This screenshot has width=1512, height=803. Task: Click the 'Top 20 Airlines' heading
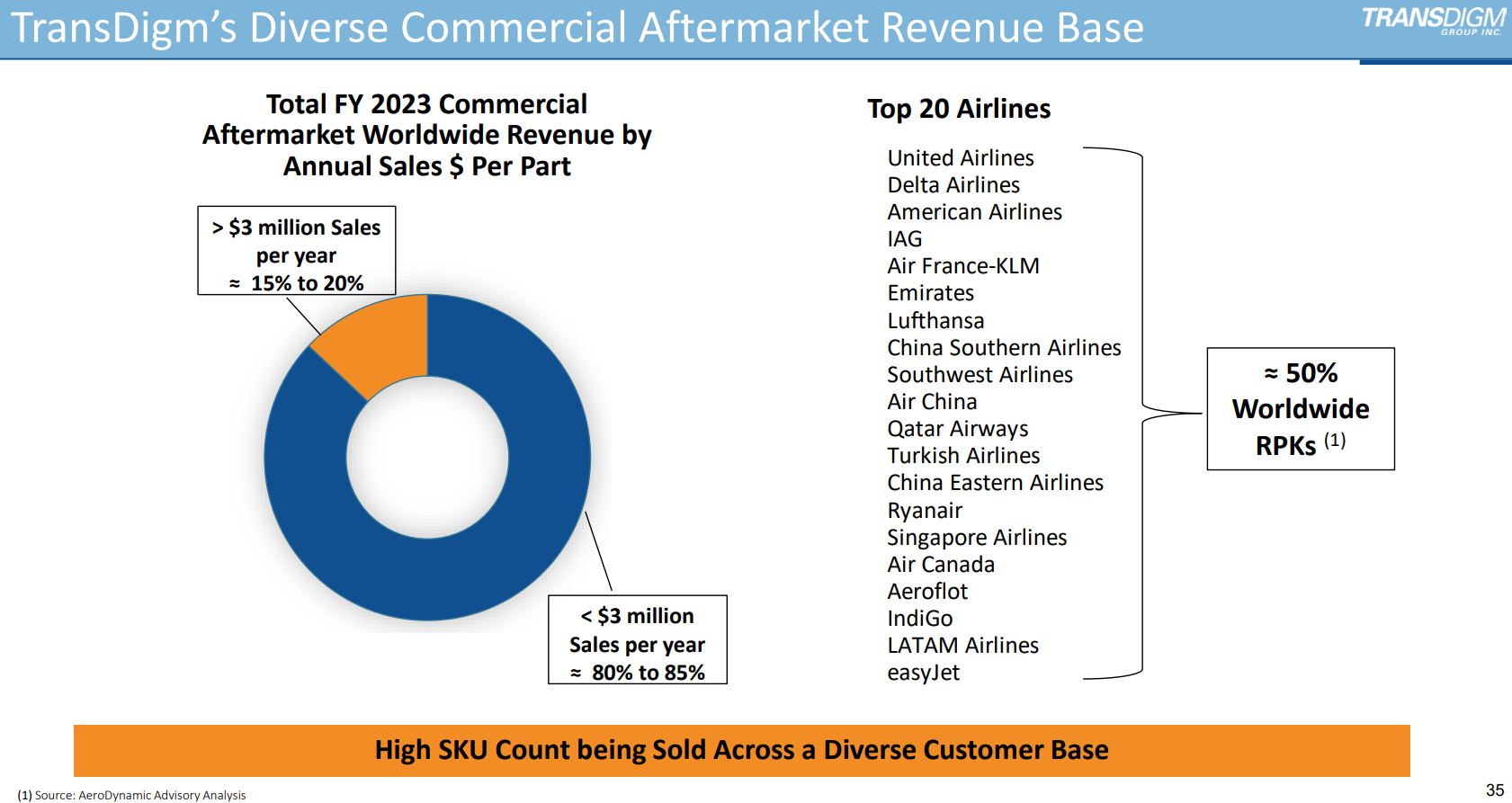click(x=959, y=109)
